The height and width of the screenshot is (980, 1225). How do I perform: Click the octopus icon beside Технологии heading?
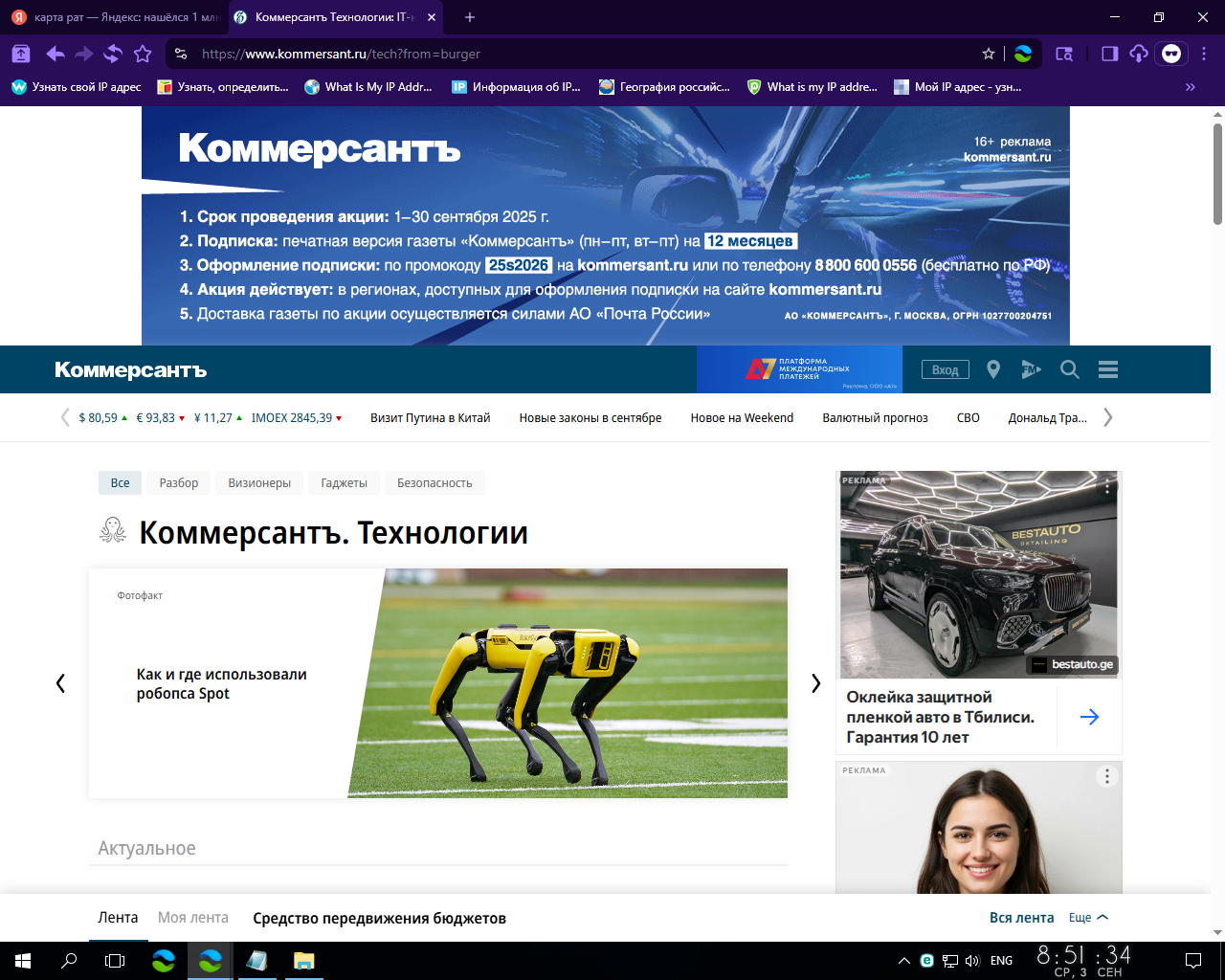click(x=113, y=530)
